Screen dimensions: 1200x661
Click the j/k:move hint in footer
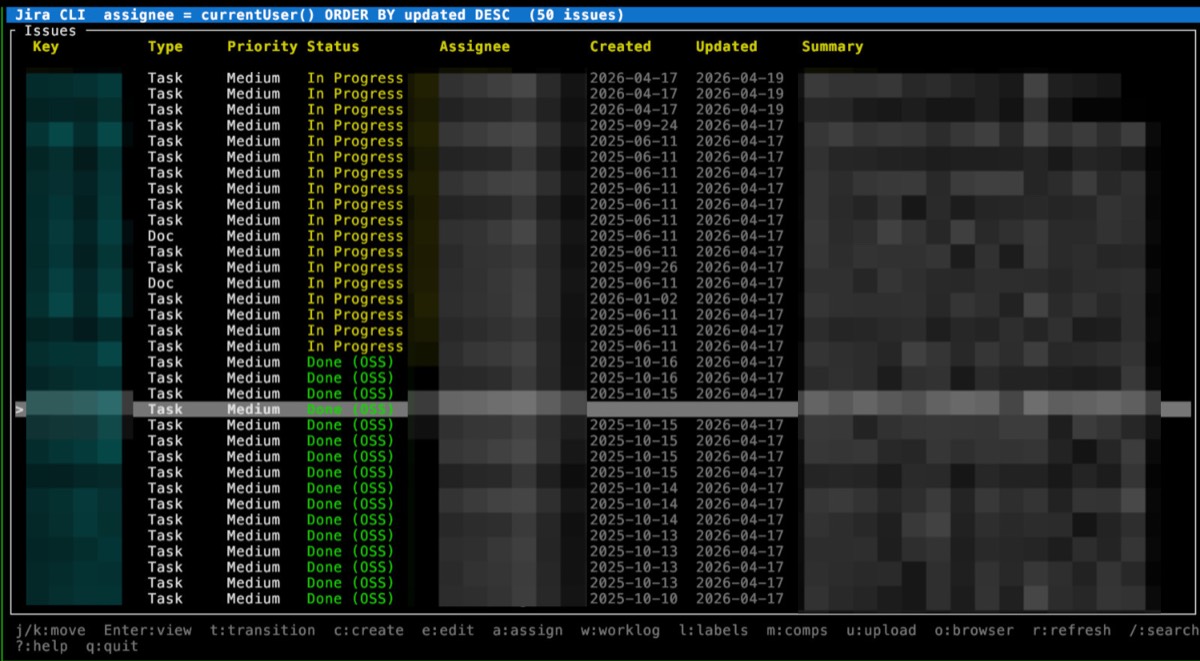pyautogui.click(x=51, y=631)
